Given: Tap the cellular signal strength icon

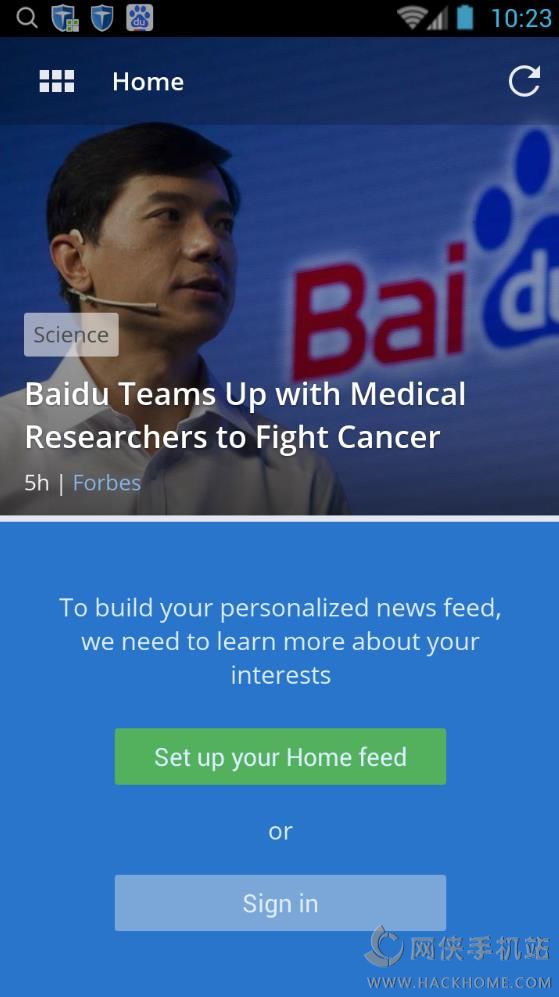Looking at the screenshot, I should coord(437,19).
